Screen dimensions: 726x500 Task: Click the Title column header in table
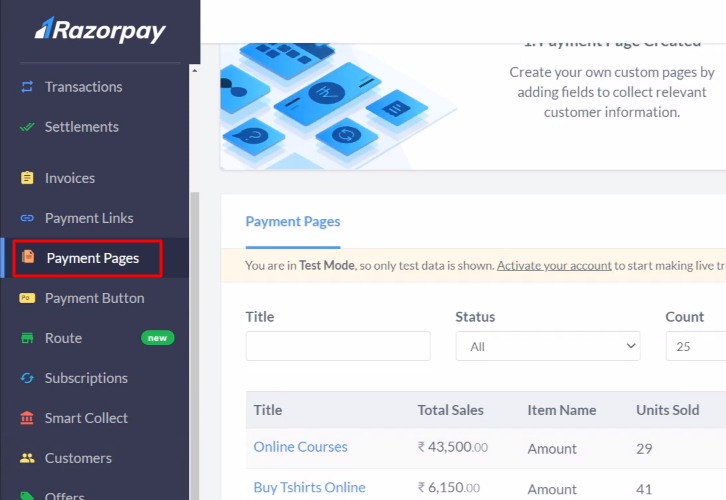click(268, 410)
